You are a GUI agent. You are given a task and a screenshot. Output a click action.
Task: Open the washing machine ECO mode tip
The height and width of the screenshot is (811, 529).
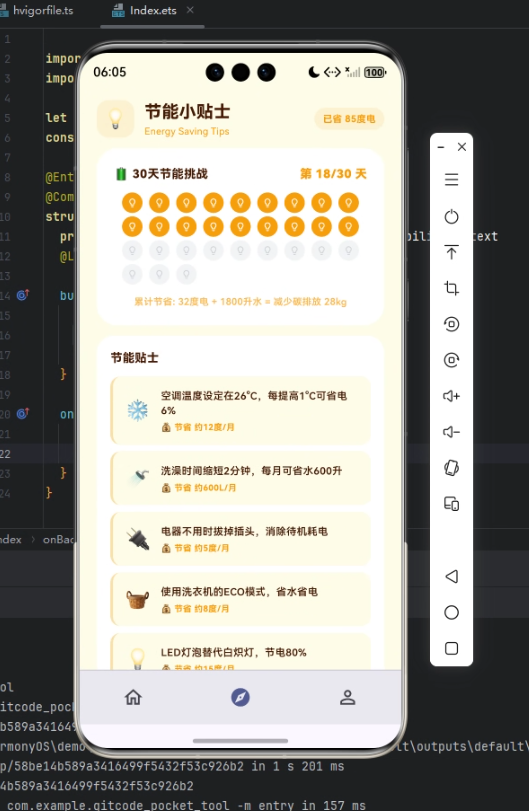[240, 599]
